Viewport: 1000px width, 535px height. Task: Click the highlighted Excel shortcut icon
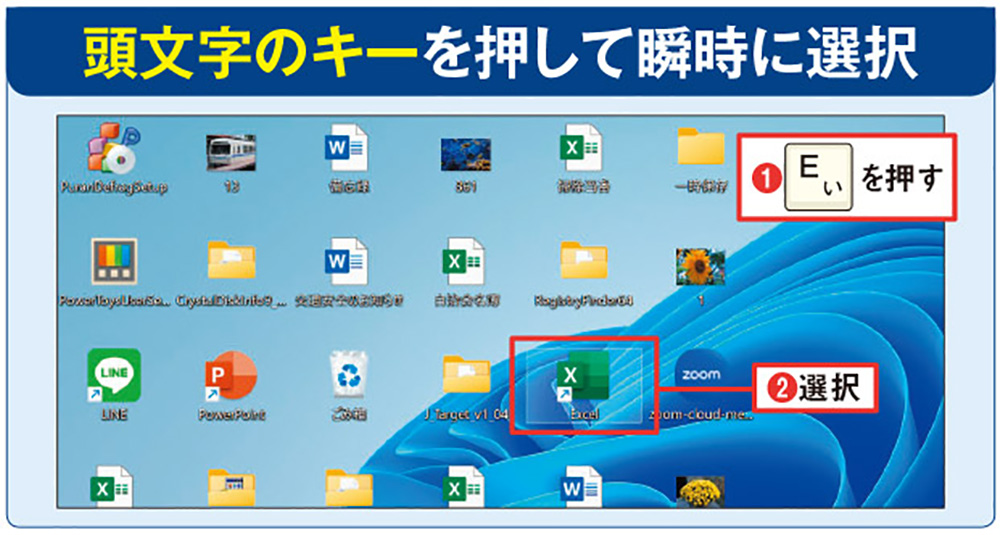(582, 376)
